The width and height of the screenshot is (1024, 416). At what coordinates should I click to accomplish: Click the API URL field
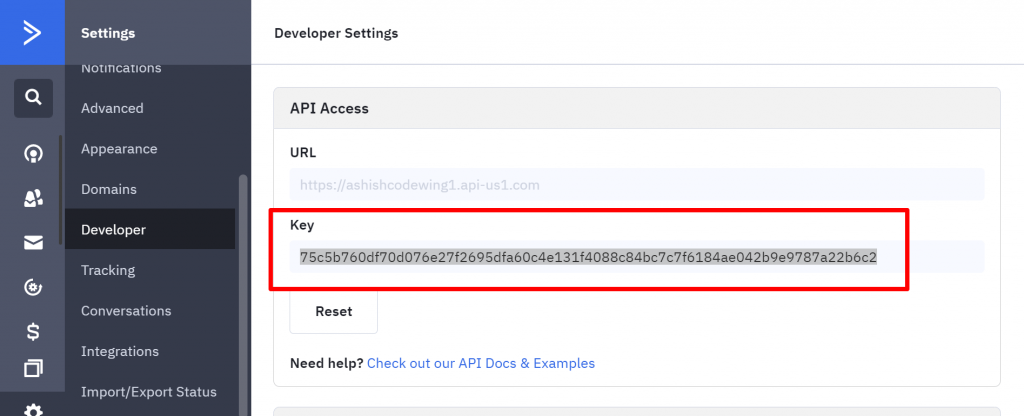point(636,184)
